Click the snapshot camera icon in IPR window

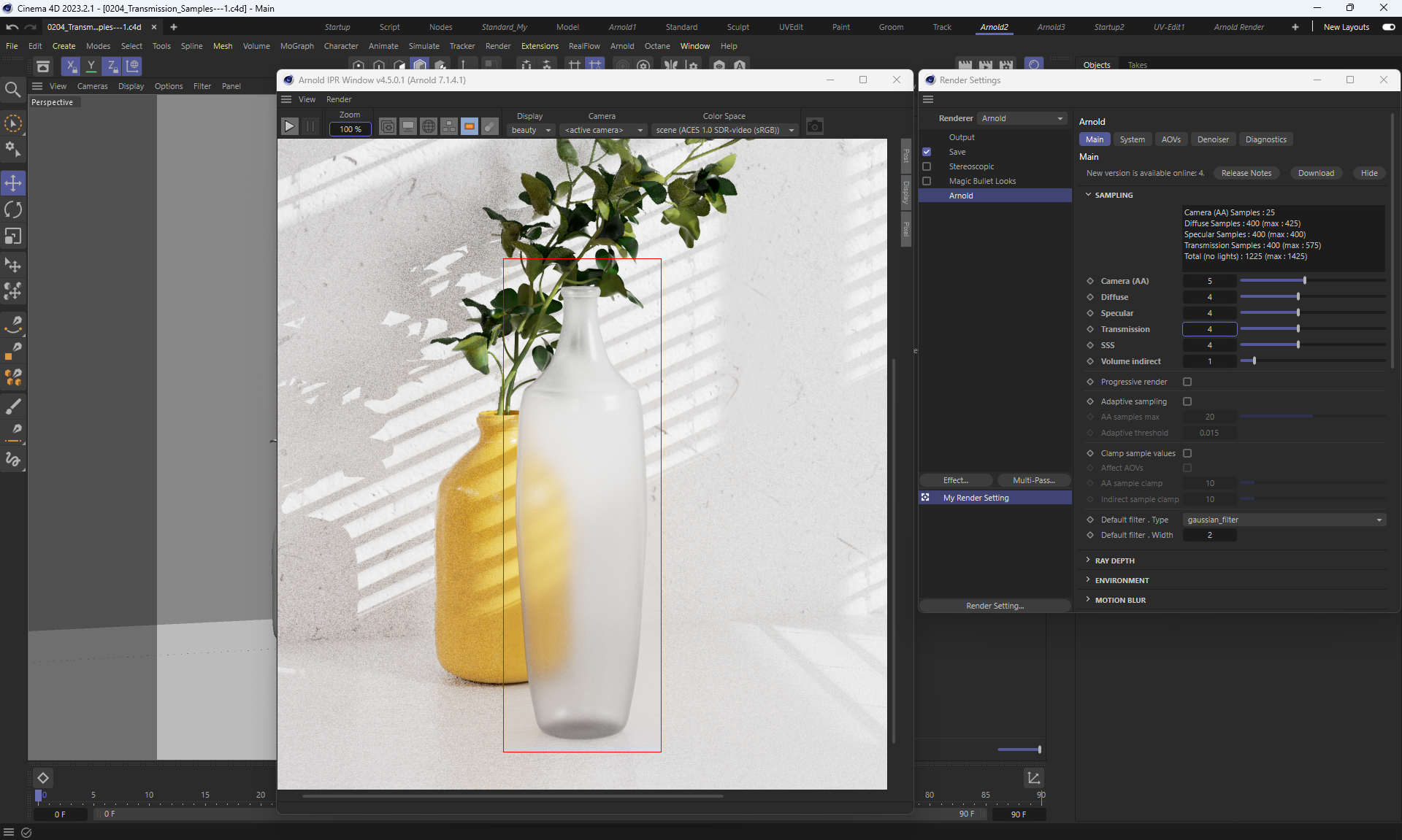pyautogui.click(x=814, y=127)
